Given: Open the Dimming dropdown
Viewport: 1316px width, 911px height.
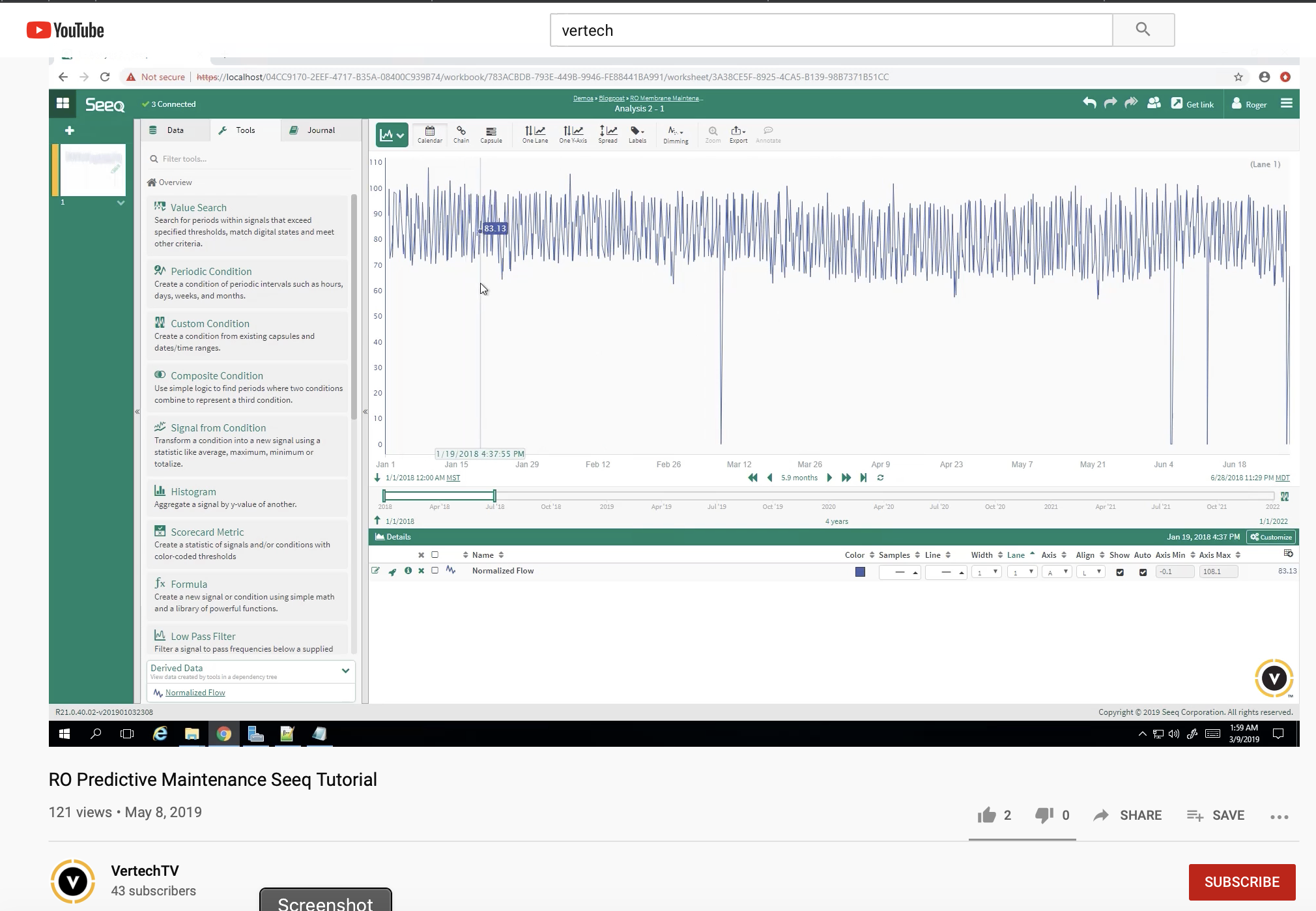Looking at the screenshot, I should click(676, 134).
